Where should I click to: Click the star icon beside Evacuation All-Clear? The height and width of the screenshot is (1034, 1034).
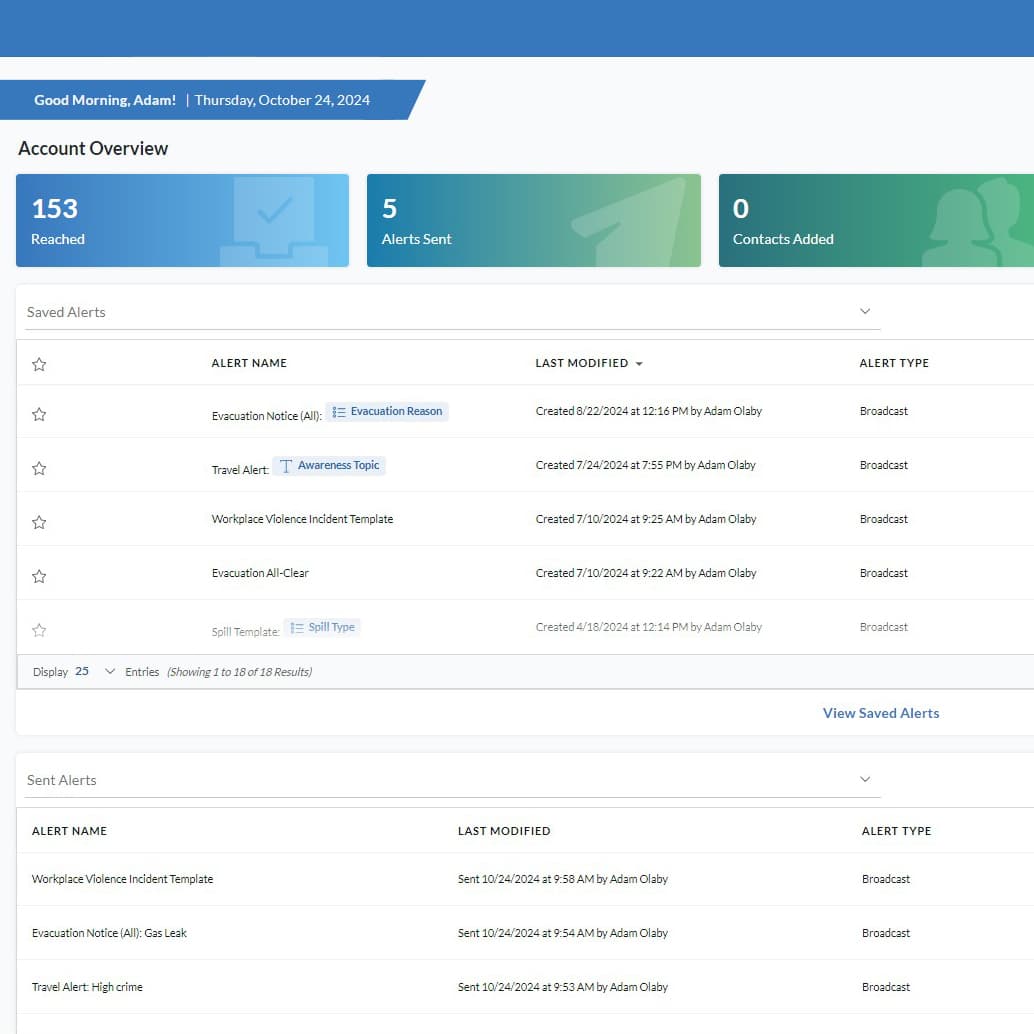point(39,576)
